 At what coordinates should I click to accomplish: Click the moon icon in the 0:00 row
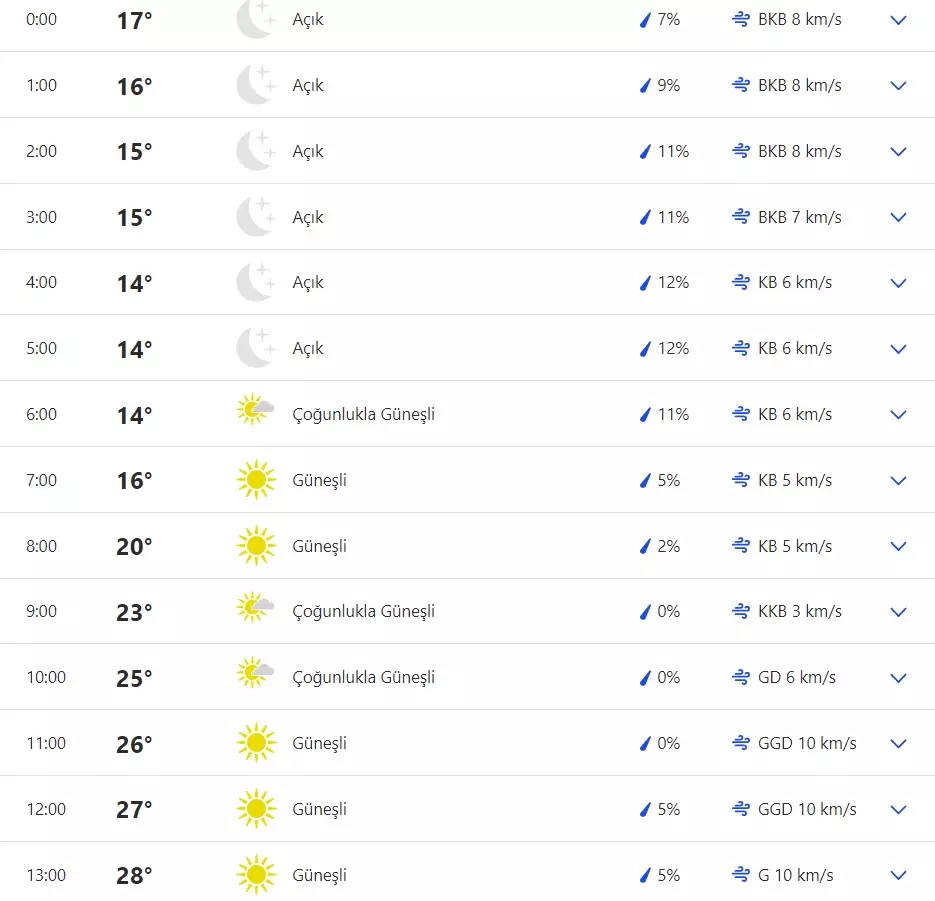pos(255,20)
